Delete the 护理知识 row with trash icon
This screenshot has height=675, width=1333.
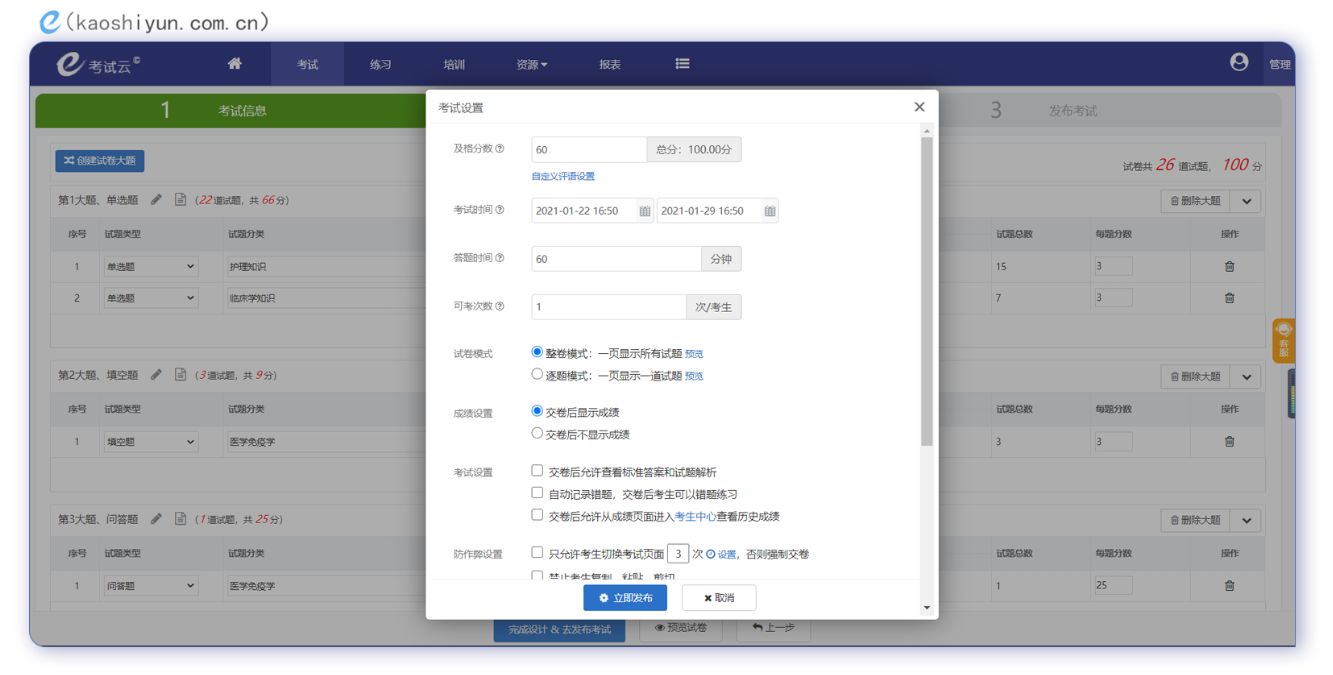pyautogui.click(x=1229, y=267)
